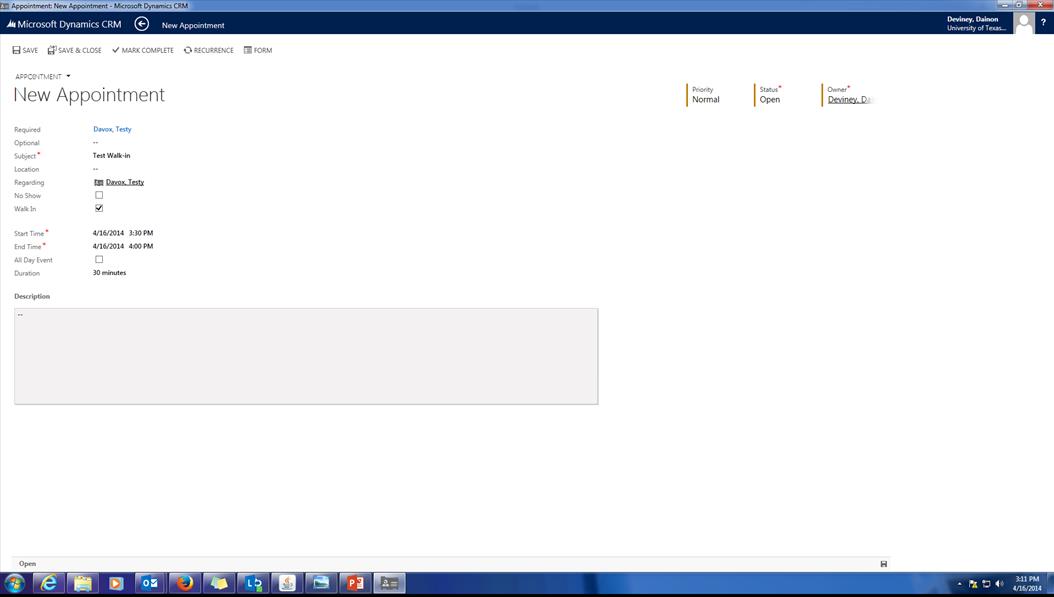The image size is (1054, 597).
Task: Click the Microsoft Dynamics CRM logo
Action: point(64,24)
